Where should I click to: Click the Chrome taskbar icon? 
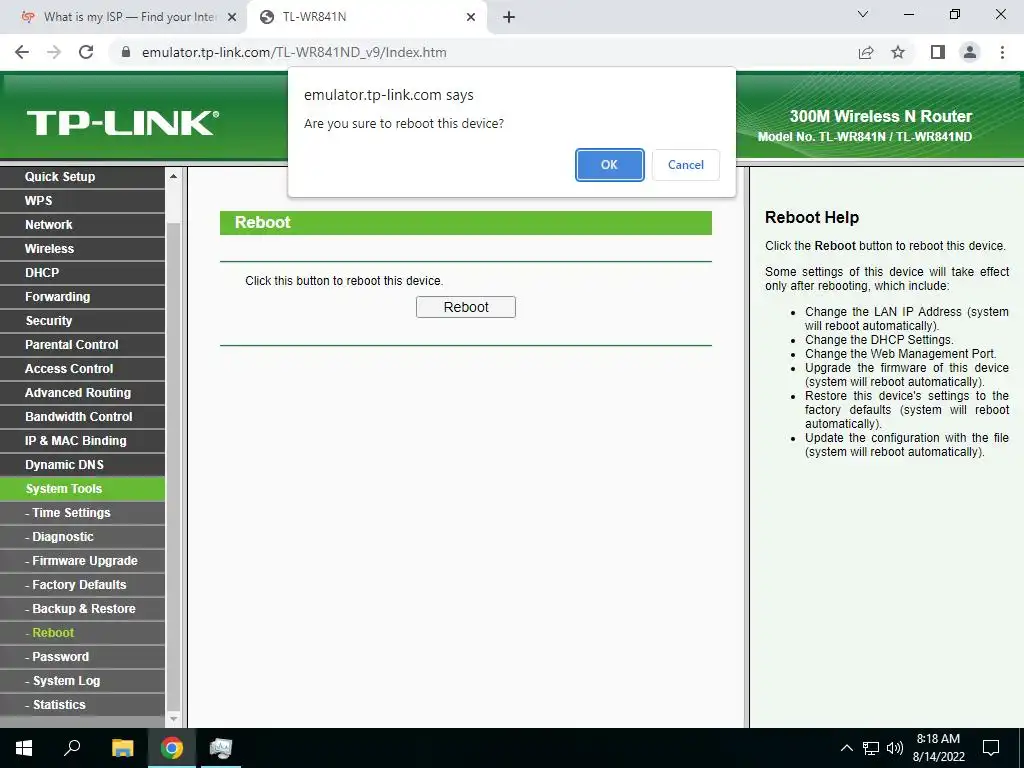click(x=172, y=748)
